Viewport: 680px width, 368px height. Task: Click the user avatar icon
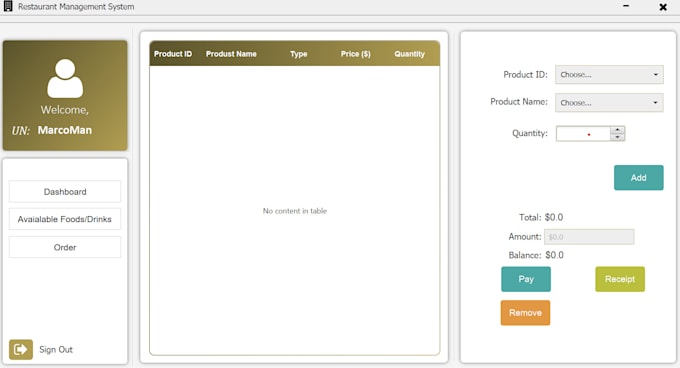65,78
